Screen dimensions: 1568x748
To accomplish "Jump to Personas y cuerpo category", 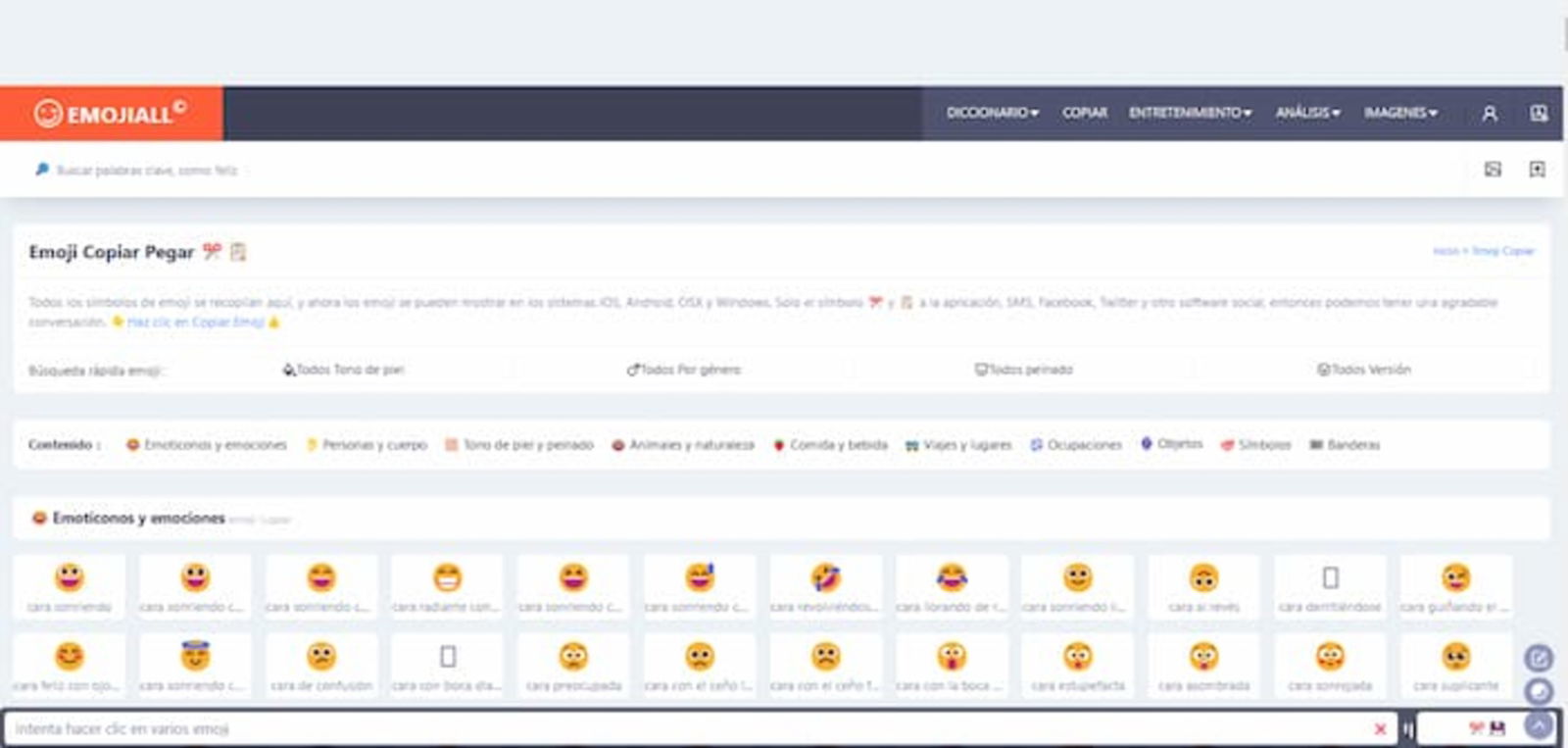I will point(367,445).
